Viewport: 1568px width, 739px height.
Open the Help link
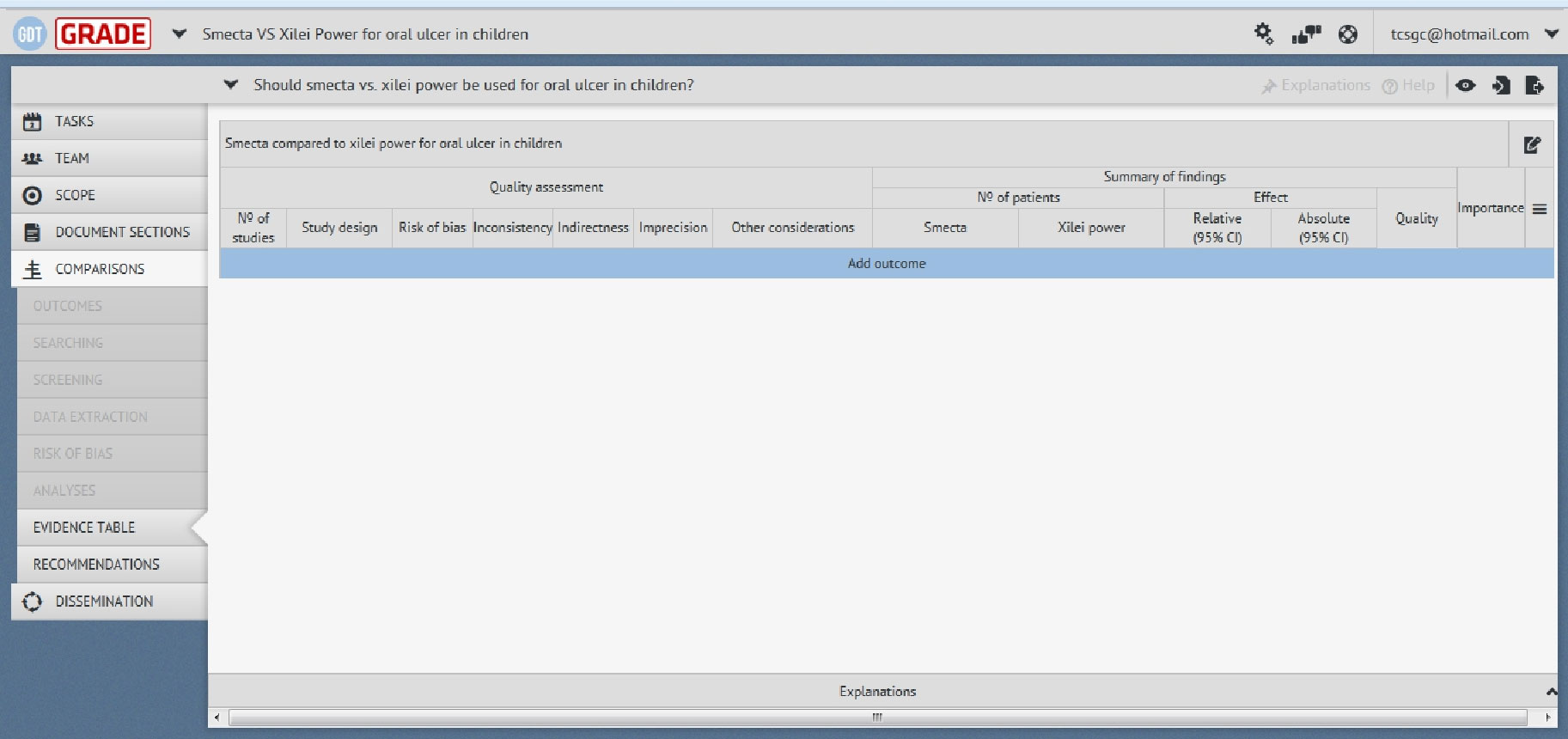click(x=1409, y=85)
